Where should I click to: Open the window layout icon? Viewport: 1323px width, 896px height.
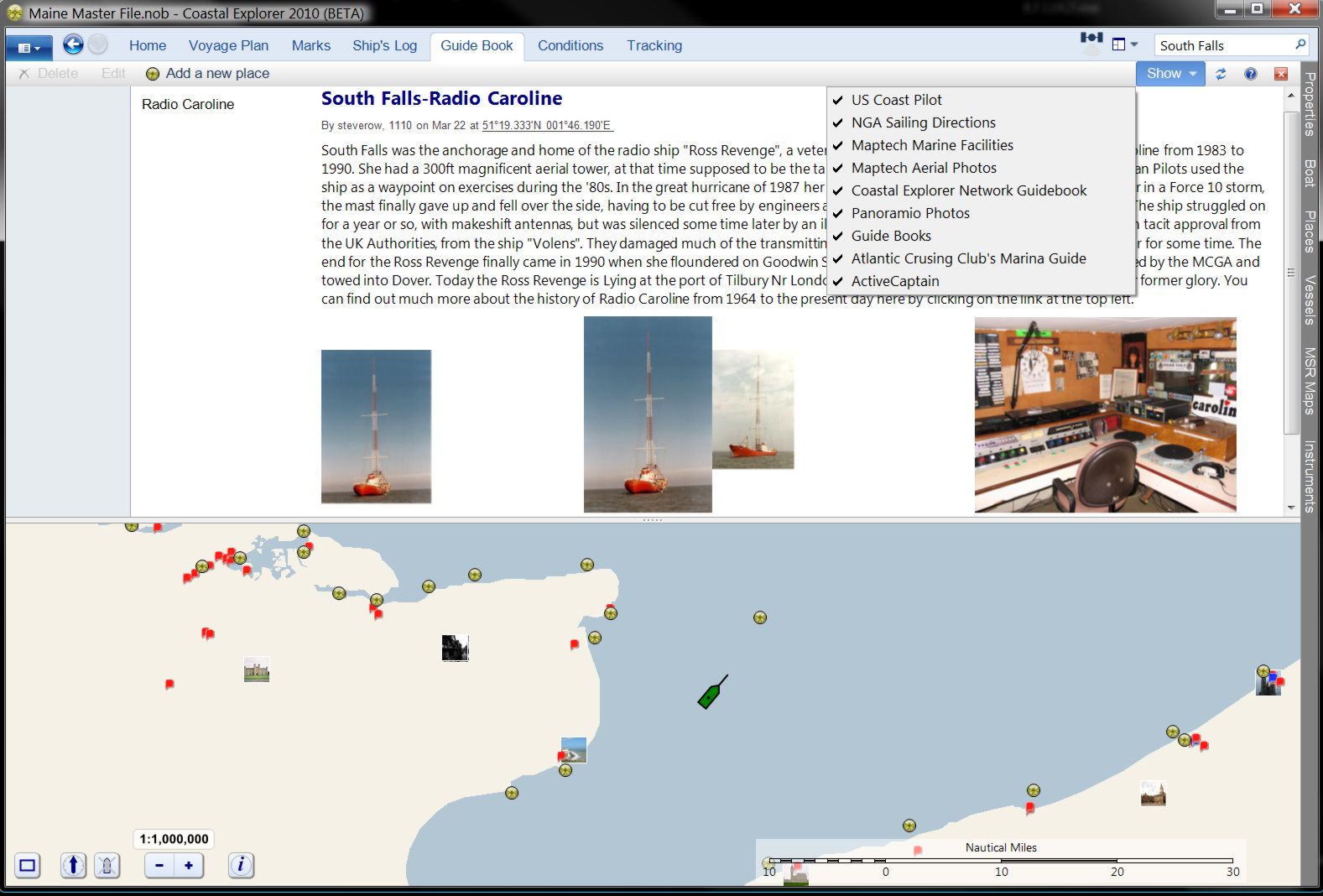[1118, 44]
